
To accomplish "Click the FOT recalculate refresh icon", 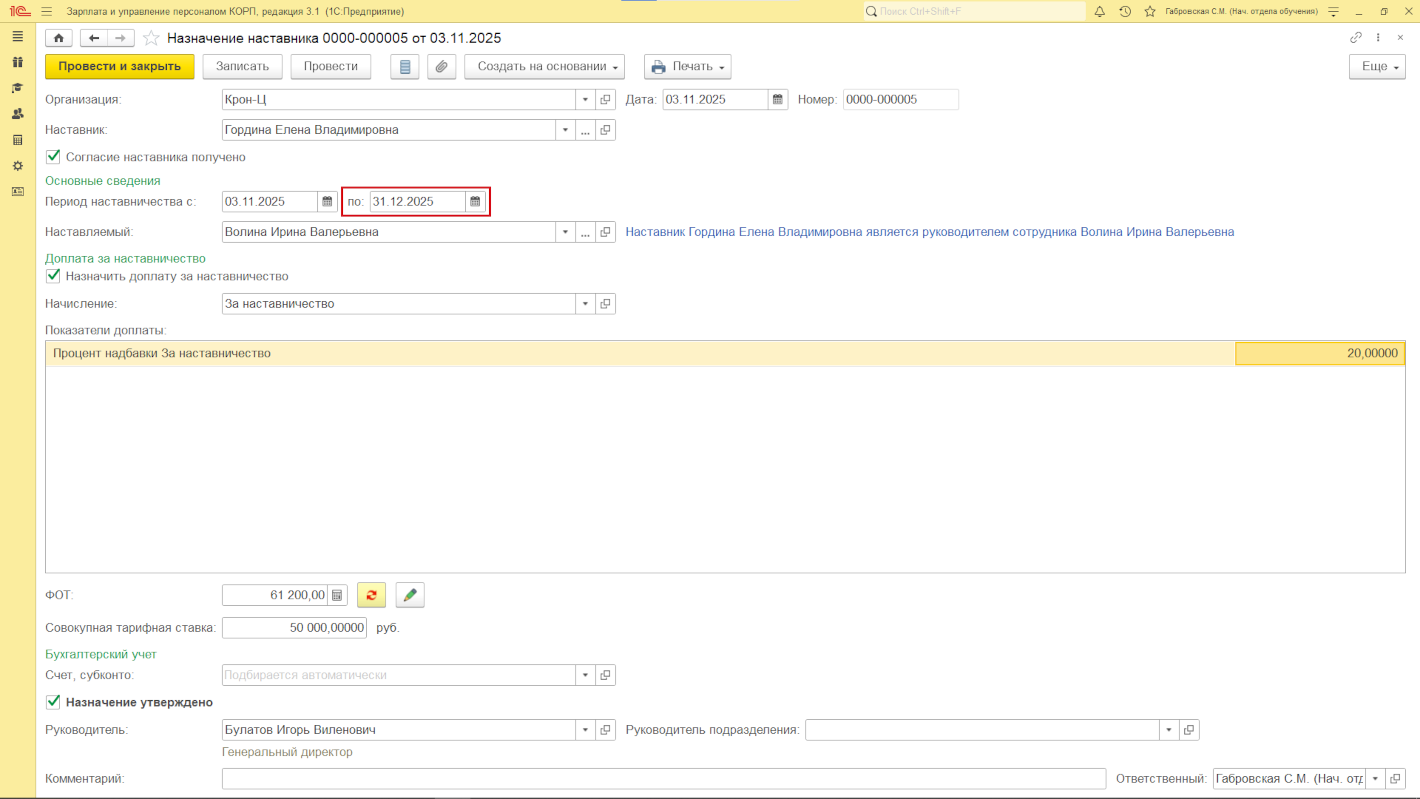I will point(371,595).
